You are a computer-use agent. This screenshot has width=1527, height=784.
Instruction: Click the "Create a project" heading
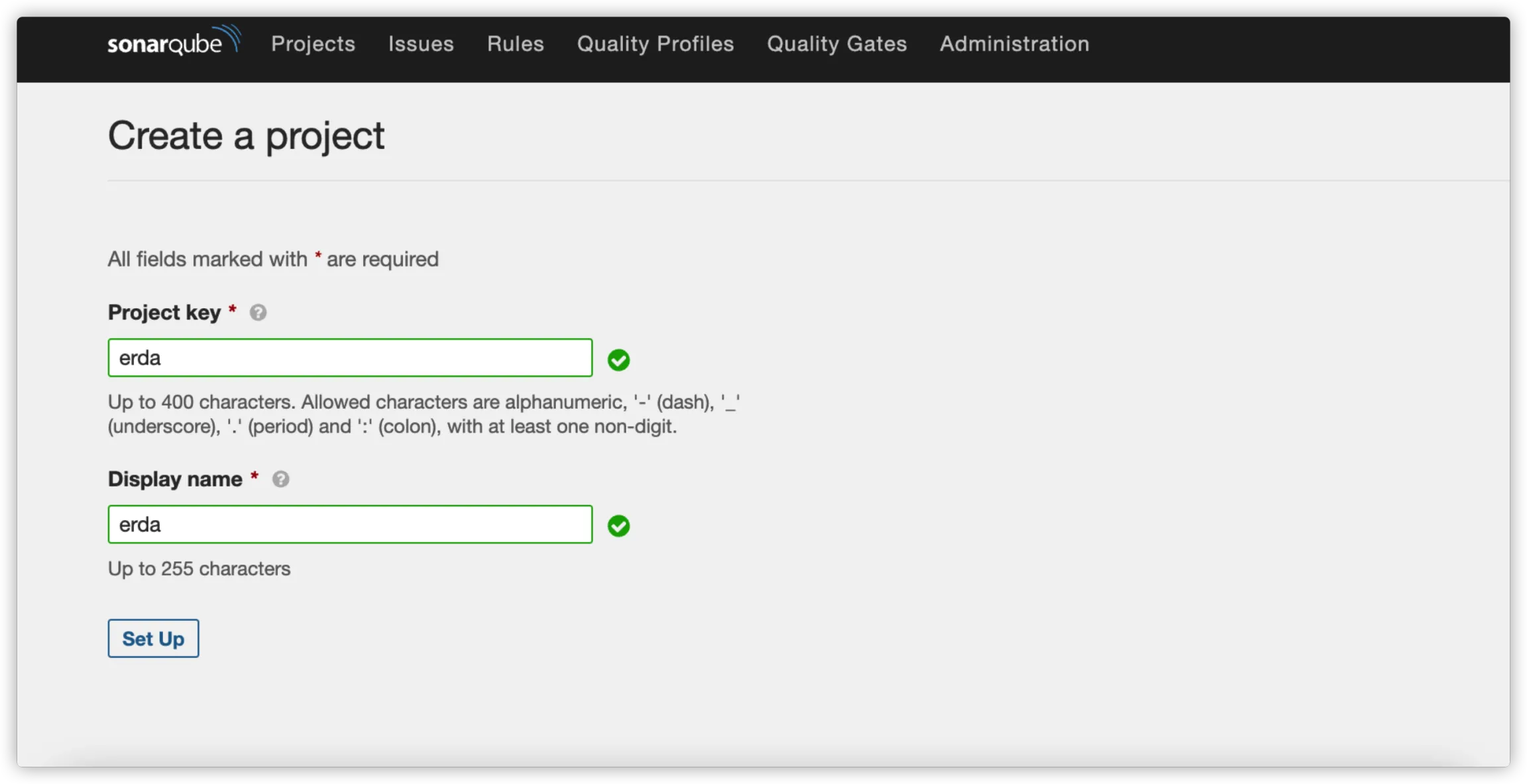coord(246,136)
